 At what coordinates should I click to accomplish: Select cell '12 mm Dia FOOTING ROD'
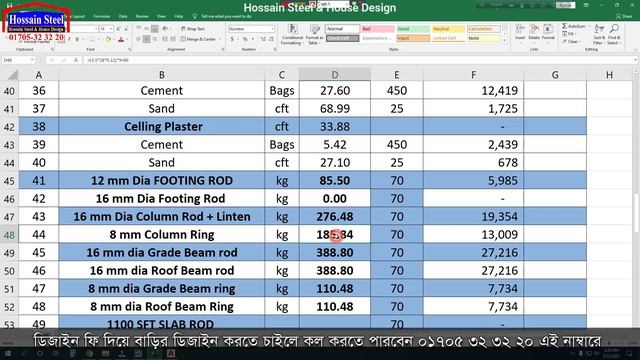coord(162,181)
